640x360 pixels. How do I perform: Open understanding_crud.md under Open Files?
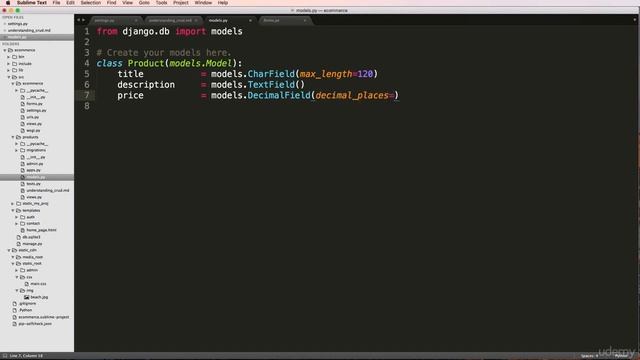(x=29, y=30)
